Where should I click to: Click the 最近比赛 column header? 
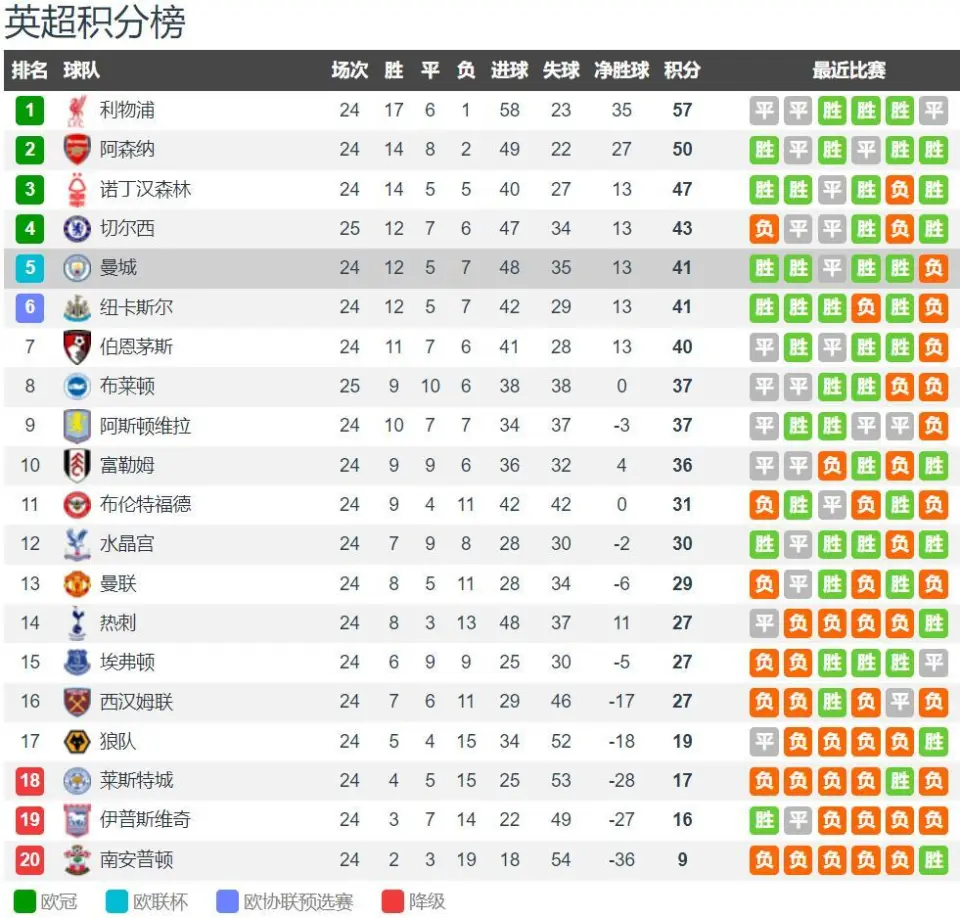[x=849, y=70]
